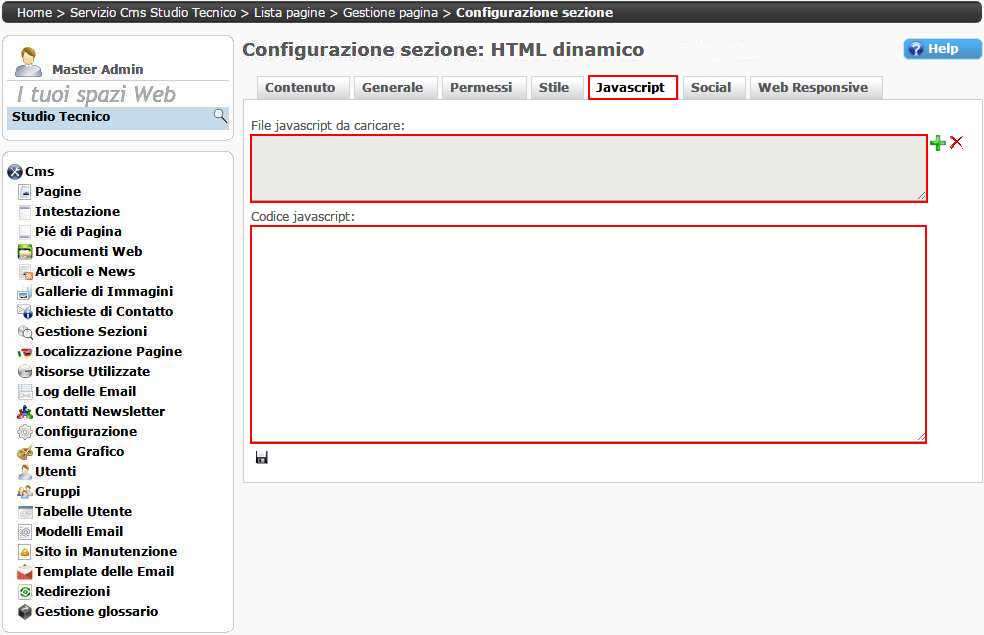Click the File javascript da caricare field
Image resolution: width=984 pixels, height=635 pixels.
pyautogui.click(x=588, y=169)
